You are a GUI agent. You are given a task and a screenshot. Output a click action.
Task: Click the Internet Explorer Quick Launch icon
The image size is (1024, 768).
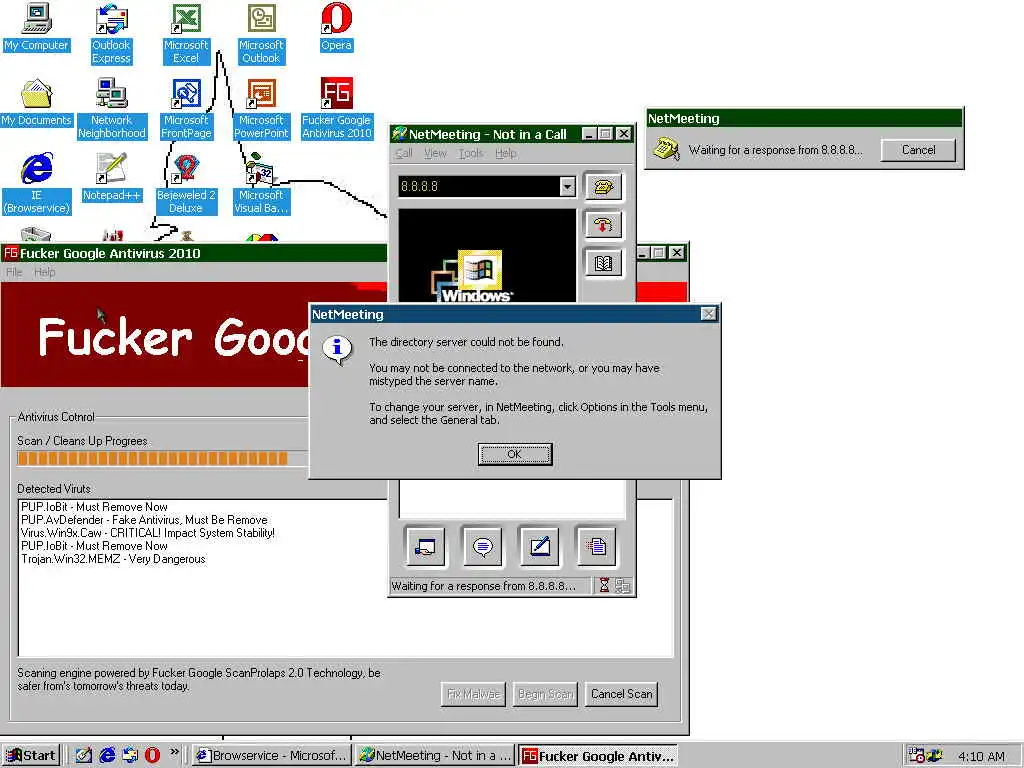click(x=107, y=755)
